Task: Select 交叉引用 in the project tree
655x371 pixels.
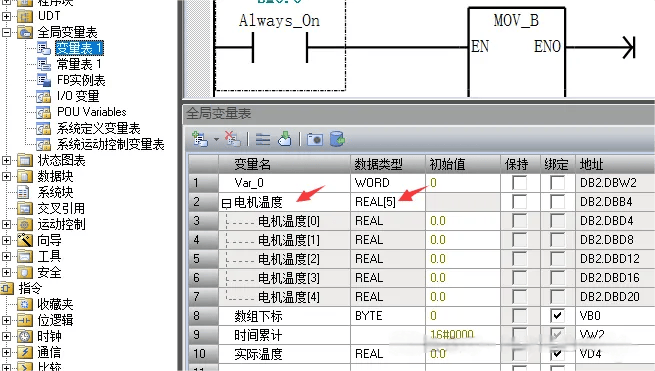Action: (61, 208)
